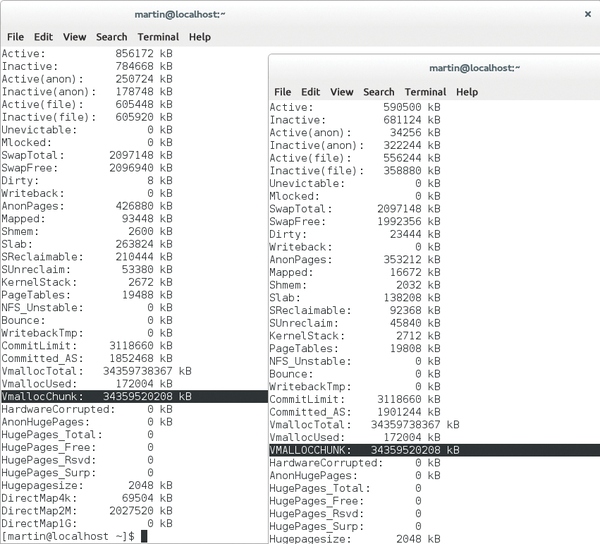Open View menu in the back terminal window
This screenshot has width=600, height=544.
point(74,37)
